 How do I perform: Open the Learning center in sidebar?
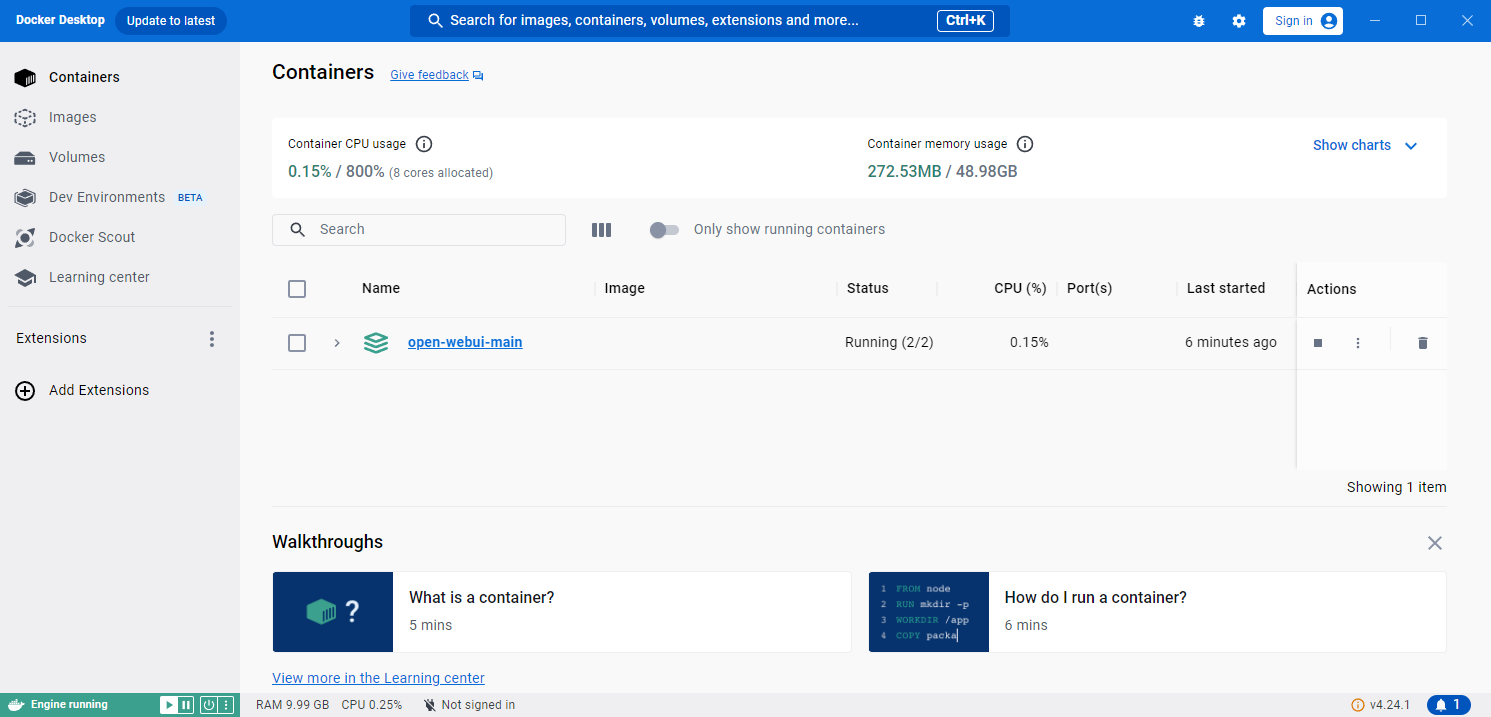(x=120, y=277)
